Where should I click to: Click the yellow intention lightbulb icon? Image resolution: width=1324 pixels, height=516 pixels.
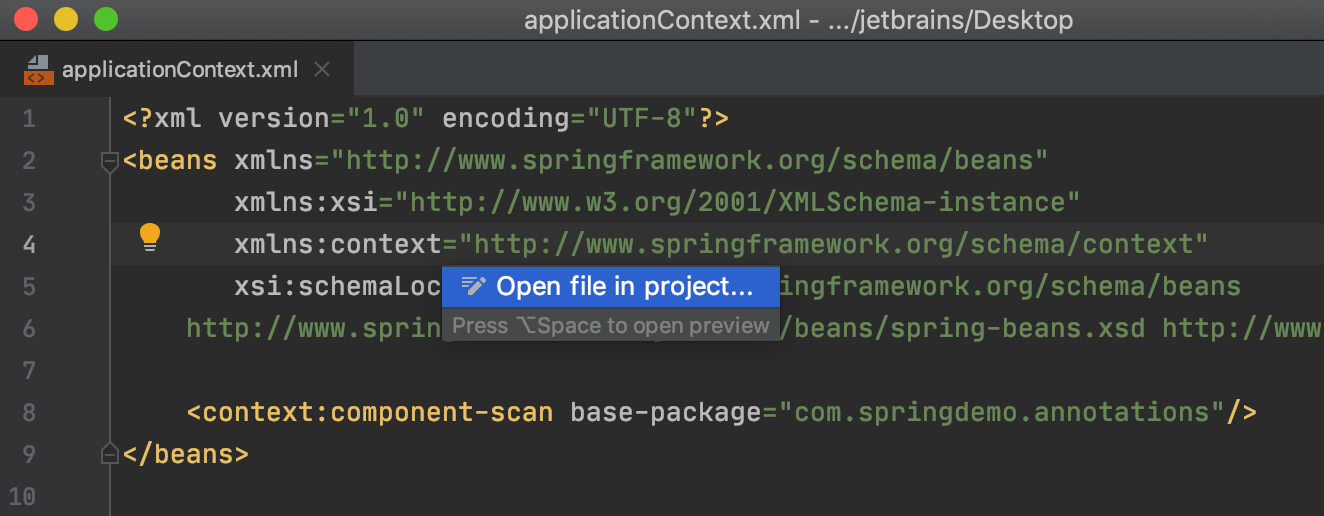click(x=149, y=237)
